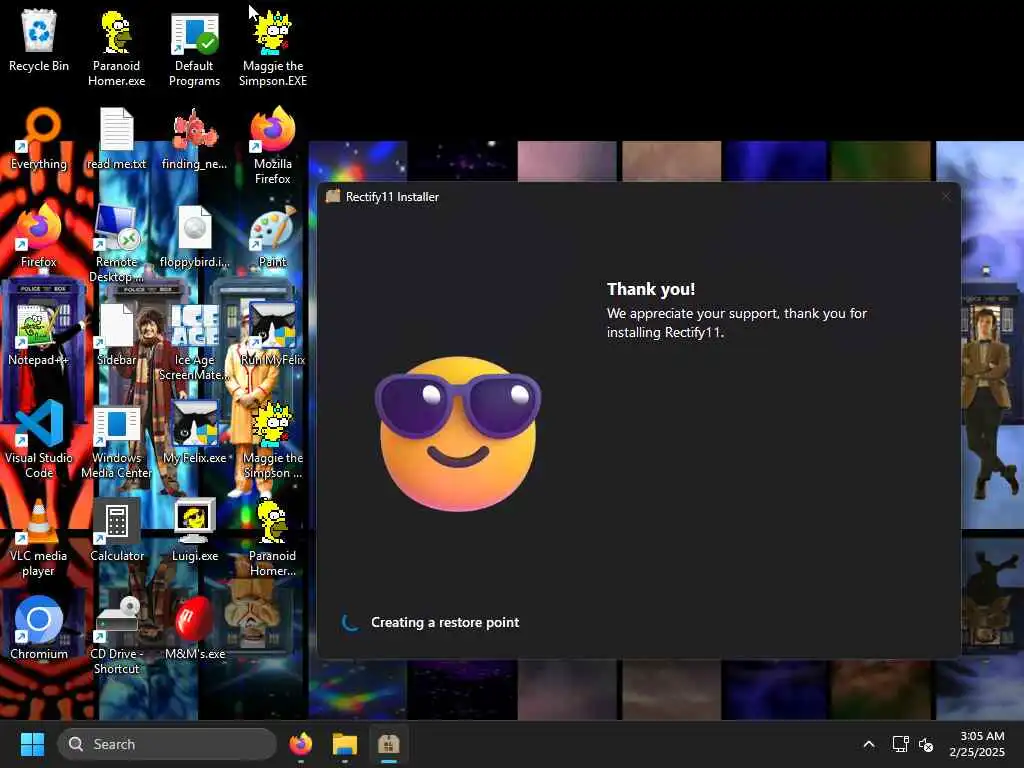Open the muted volume tray icon
The width and height of the screenshot is (1024, 768).
tap(926, 744)
